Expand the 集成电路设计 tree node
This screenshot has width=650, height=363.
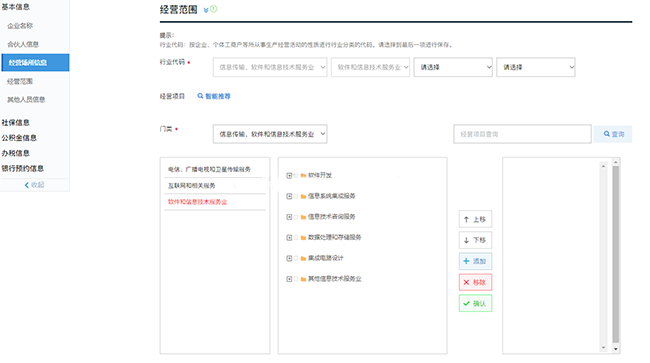tap(289, 258)
